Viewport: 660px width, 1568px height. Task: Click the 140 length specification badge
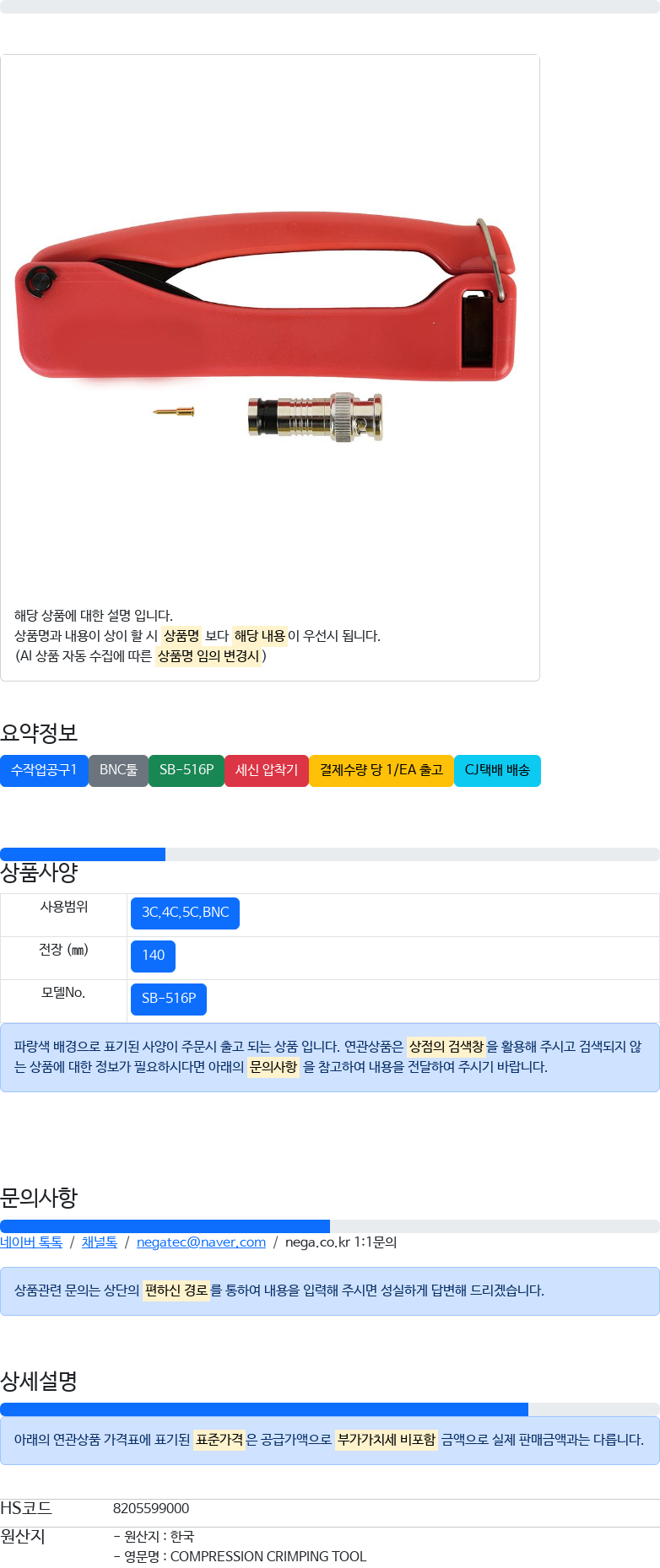pos(153,956)
